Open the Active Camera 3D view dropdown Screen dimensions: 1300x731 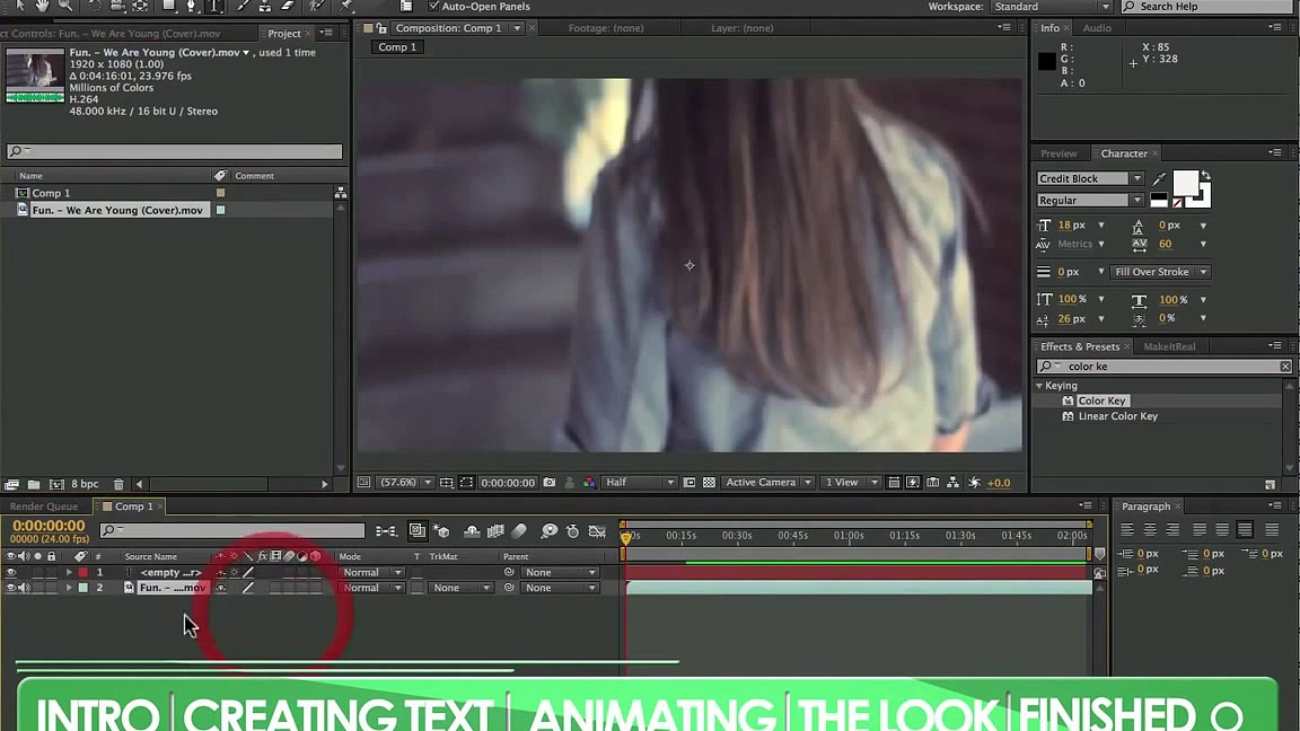(768, 483)
